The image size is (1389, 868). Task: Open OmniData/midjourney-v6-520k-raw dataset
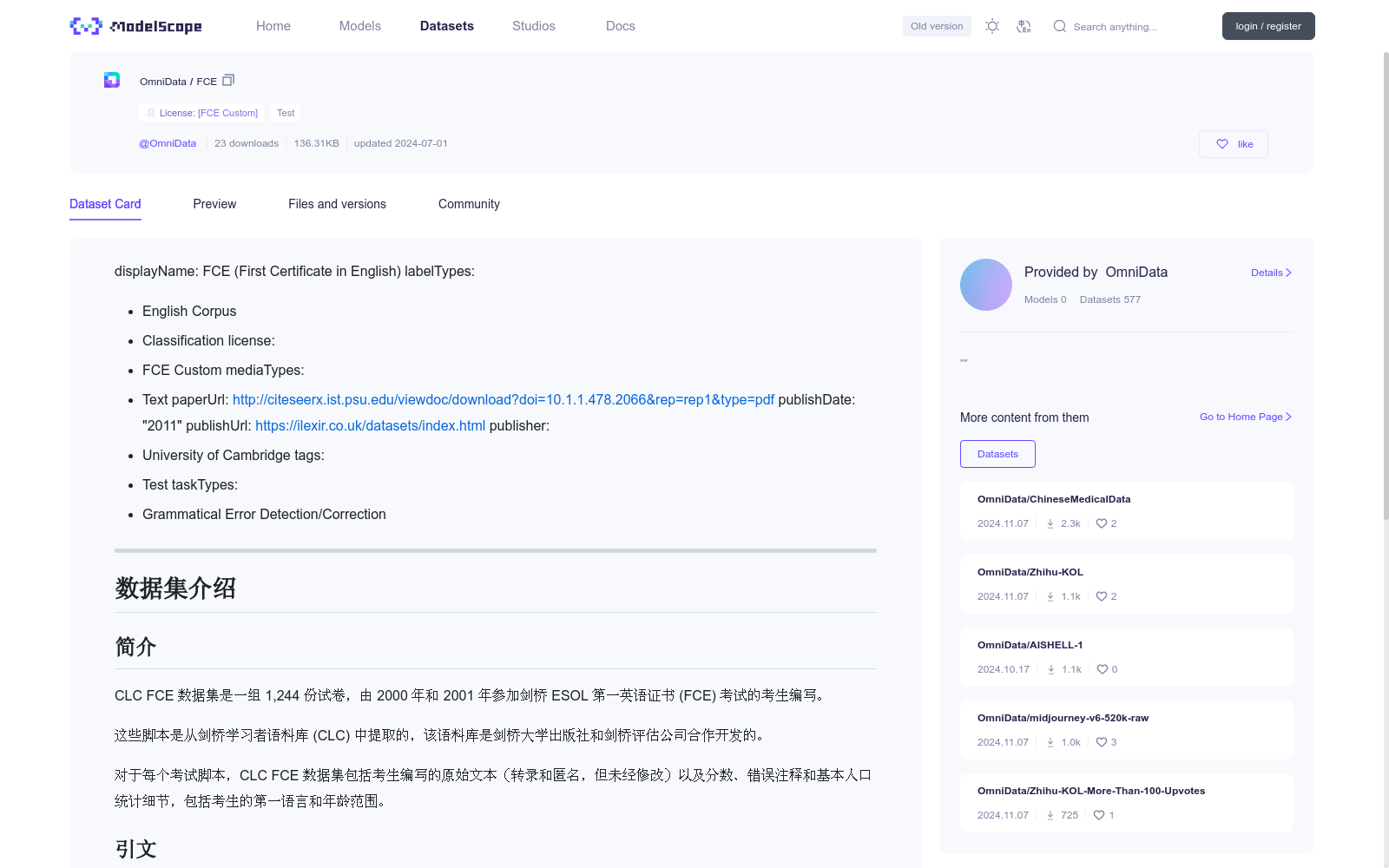click(1063, 718)
